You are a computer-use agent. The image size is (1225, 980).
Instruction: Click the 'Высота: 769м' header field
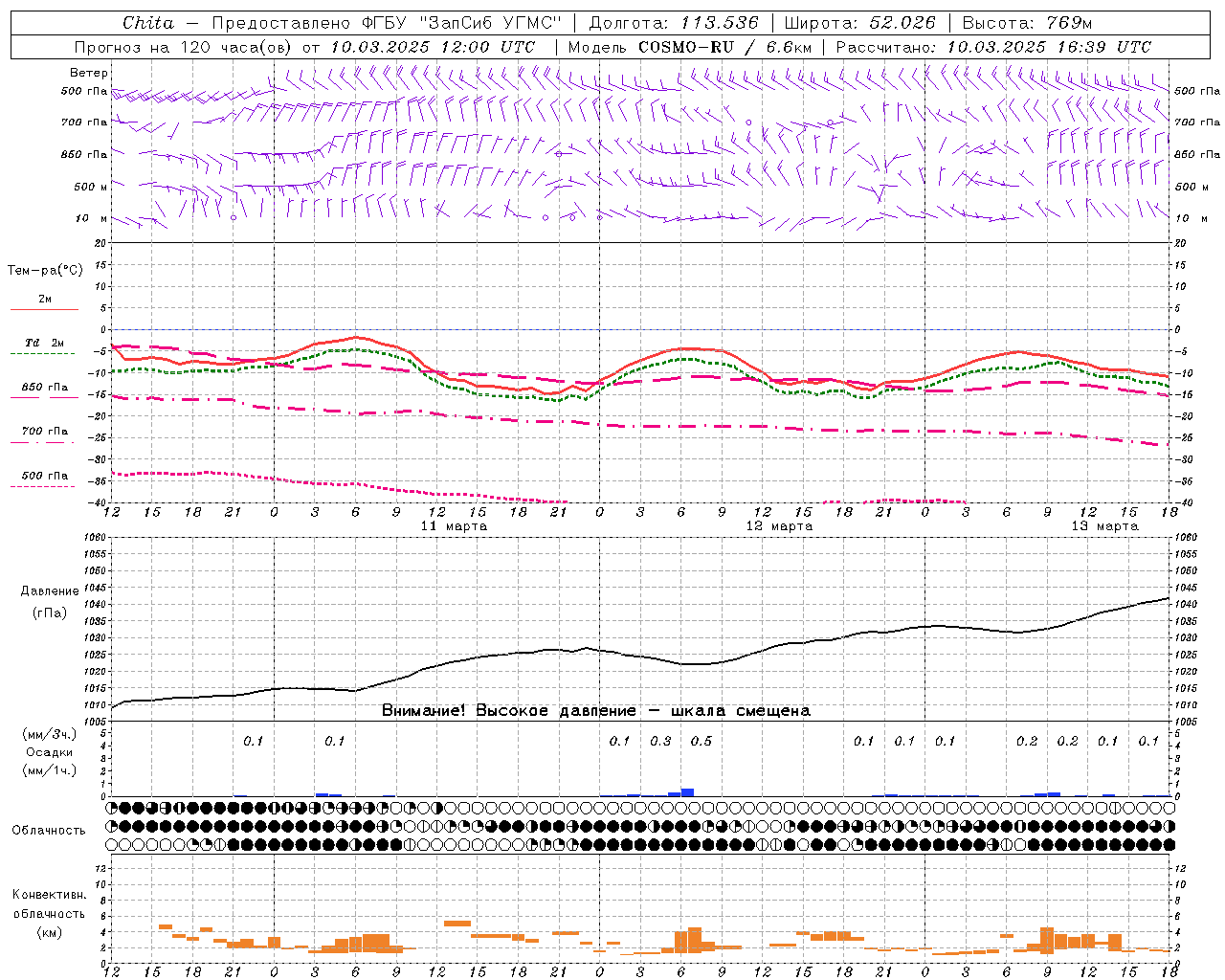(1027, 23)
